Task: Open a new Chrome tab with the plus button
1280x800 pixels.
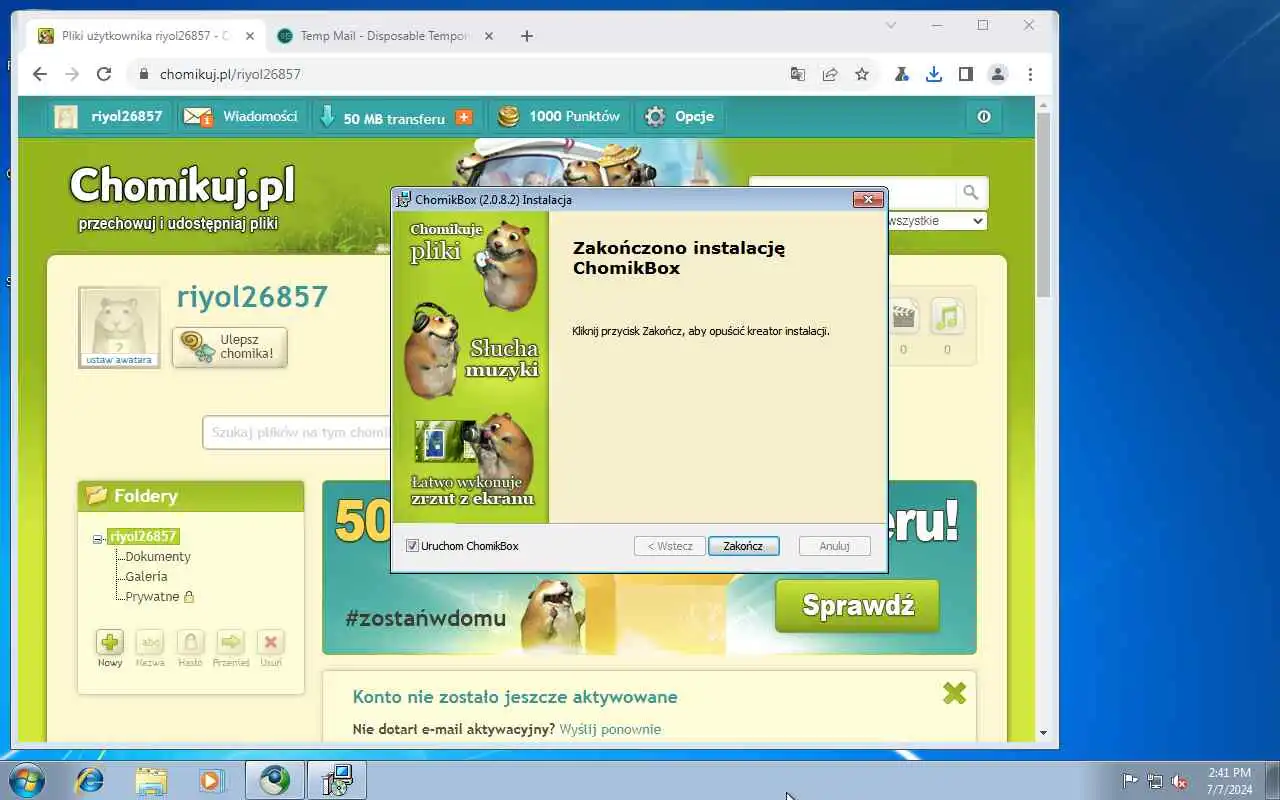Action: (527, 36)
